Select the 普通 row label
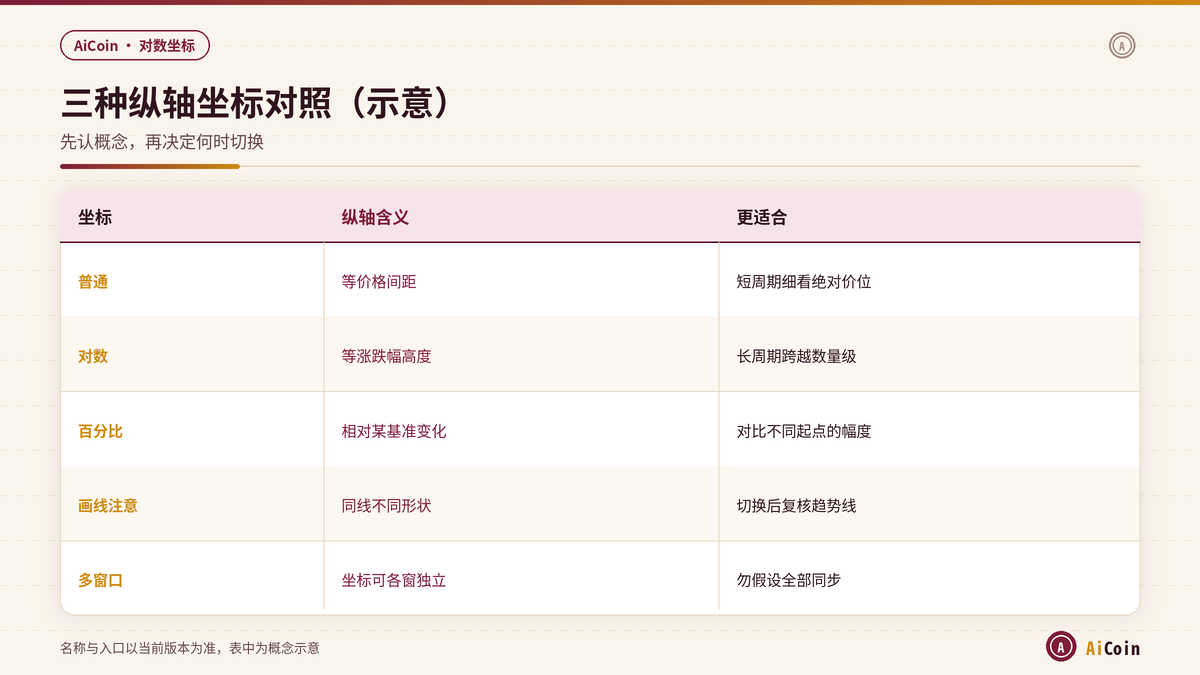 click(93, 282)
